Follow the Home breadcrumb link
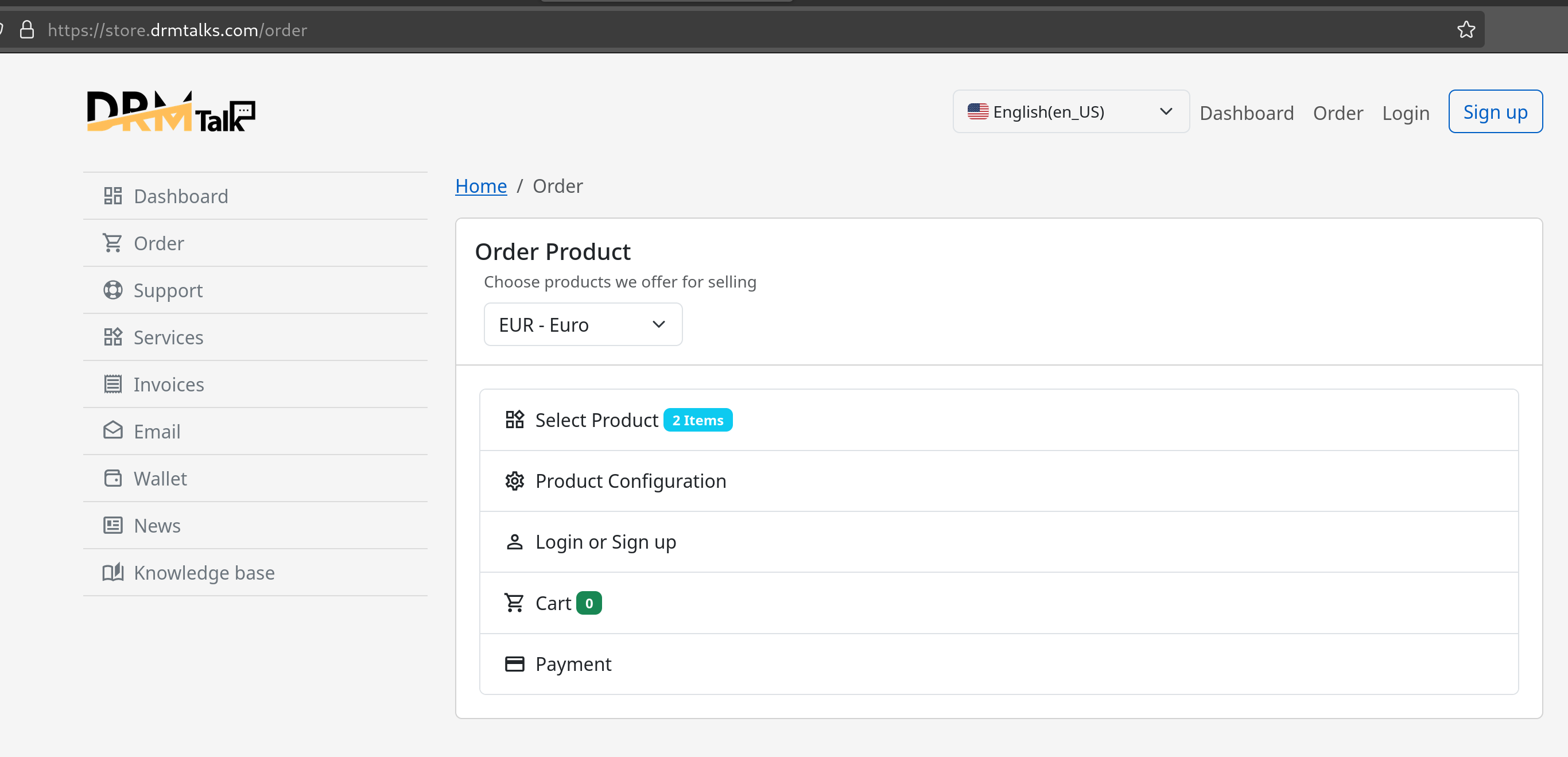The height and width of the screenshot is (757, 1568). pos(480,186)
